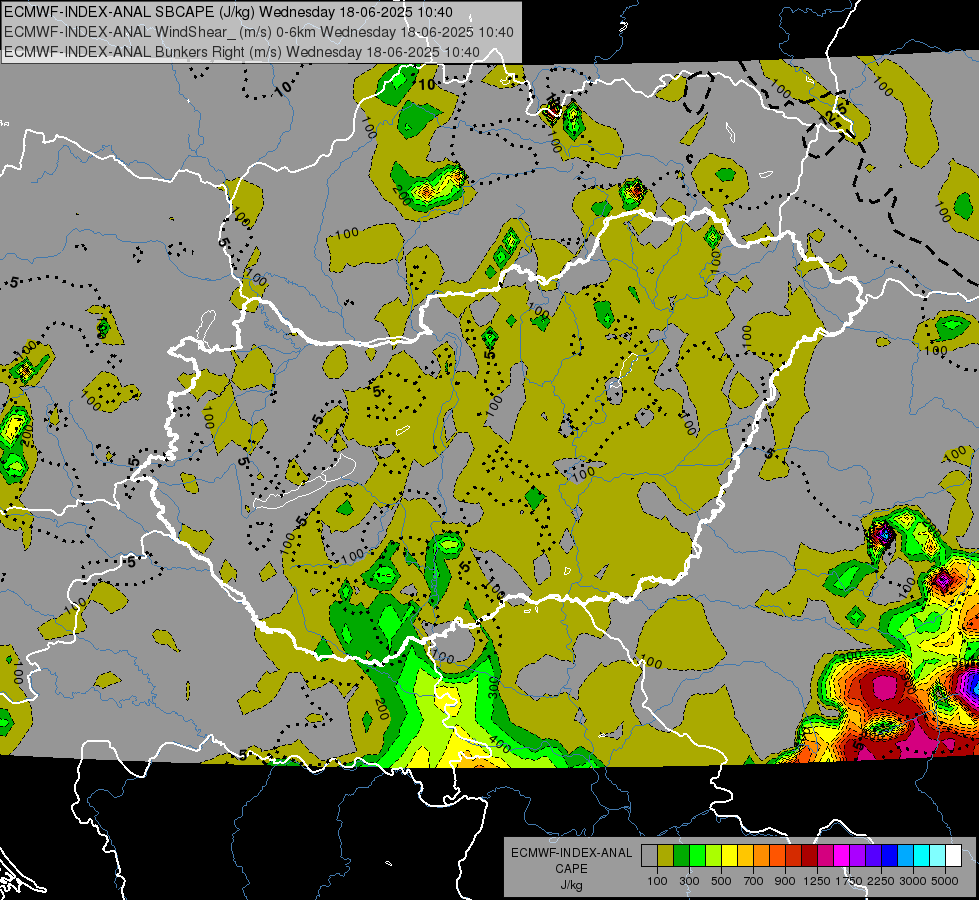This screenshot has height=900, width=979.
Task: Click the 'ECMWF-INDEX-ANAL SBCAPE (J/kg)' title line
Action: tap(229, 12)
